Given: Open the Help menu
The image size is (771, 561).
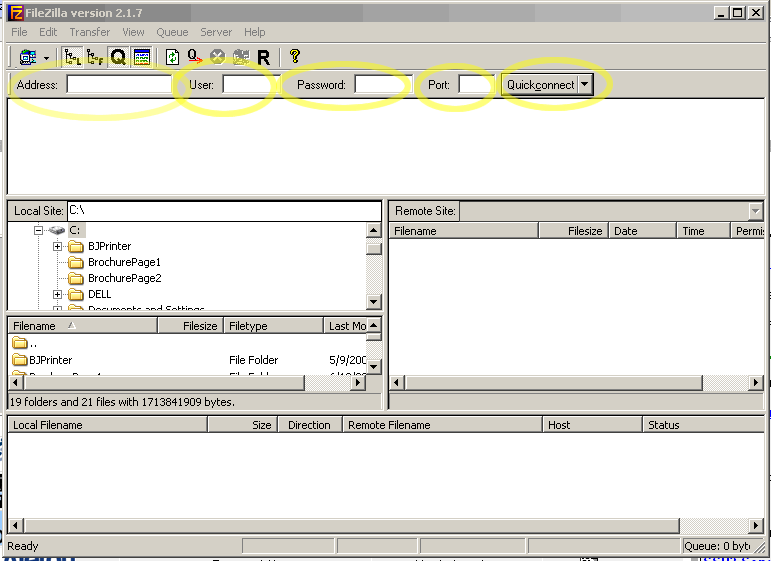Looking at the screenshot, I should pos(255,32).
